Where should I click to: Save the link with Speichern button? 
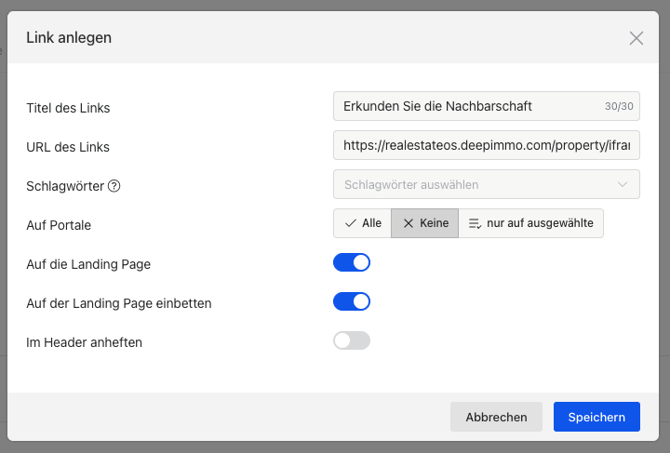(596, 417)
